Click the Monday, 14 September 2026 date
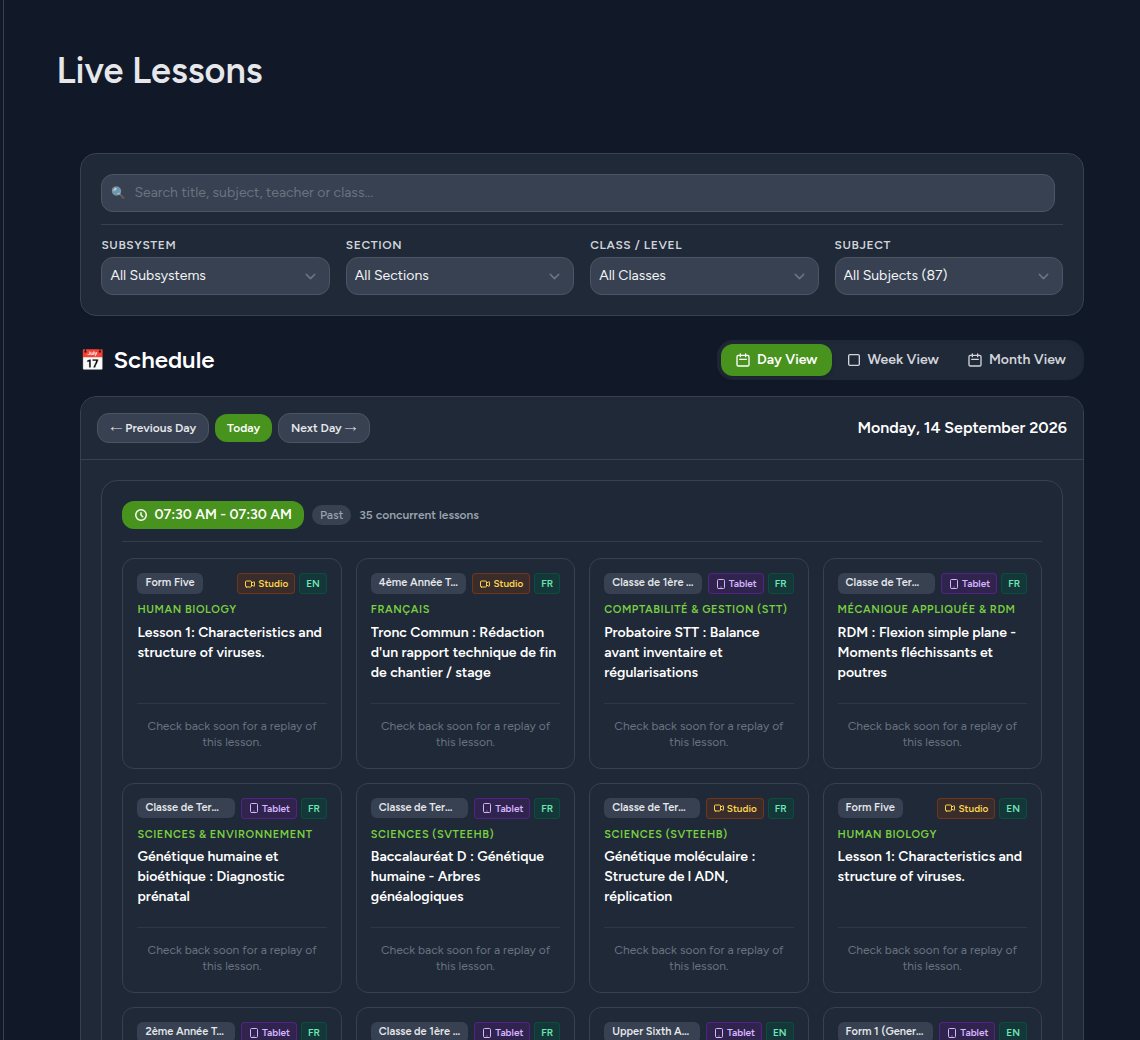This screenshot has width=1140, height=1040. point(962,428)
